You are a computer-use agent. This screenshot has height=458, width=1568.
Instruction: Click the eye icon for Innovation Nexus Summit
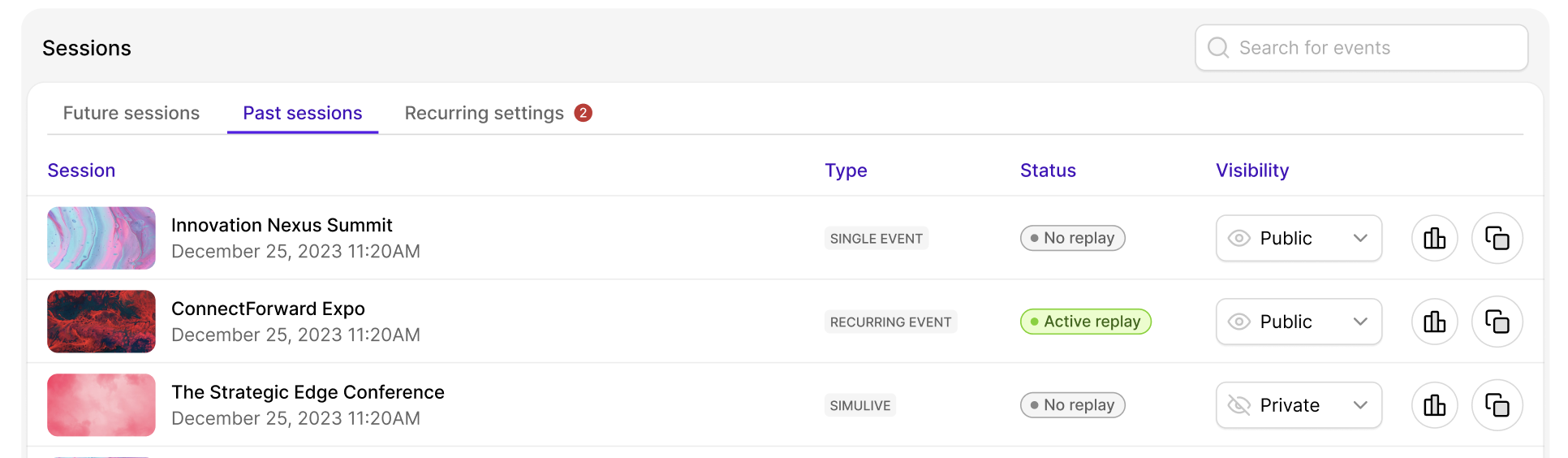point(1238,239)
